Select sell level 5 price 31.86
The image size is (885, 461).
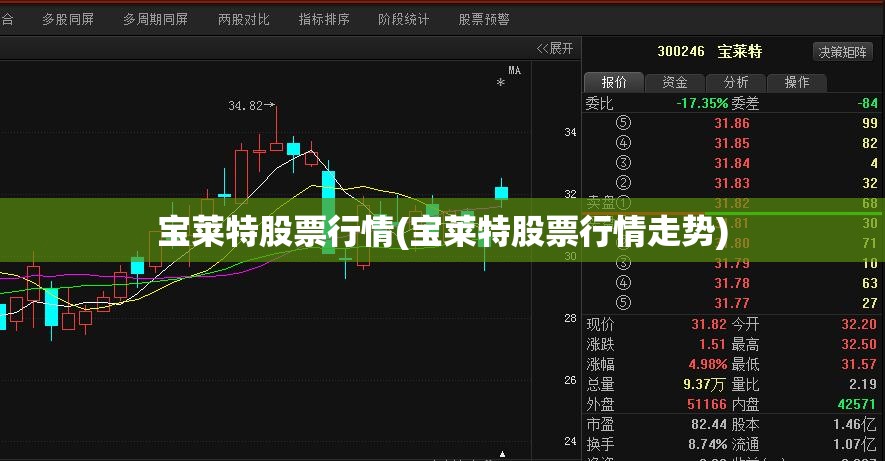coord(732,124)
